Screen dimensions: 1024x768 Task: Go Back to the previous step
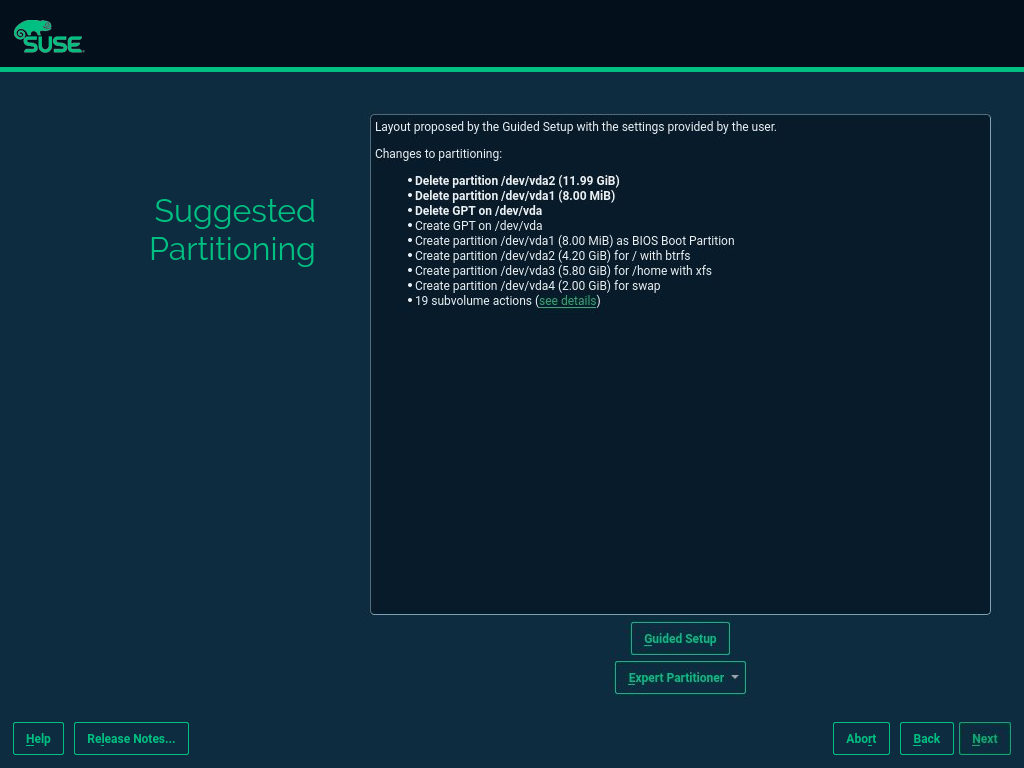point(926,739)
